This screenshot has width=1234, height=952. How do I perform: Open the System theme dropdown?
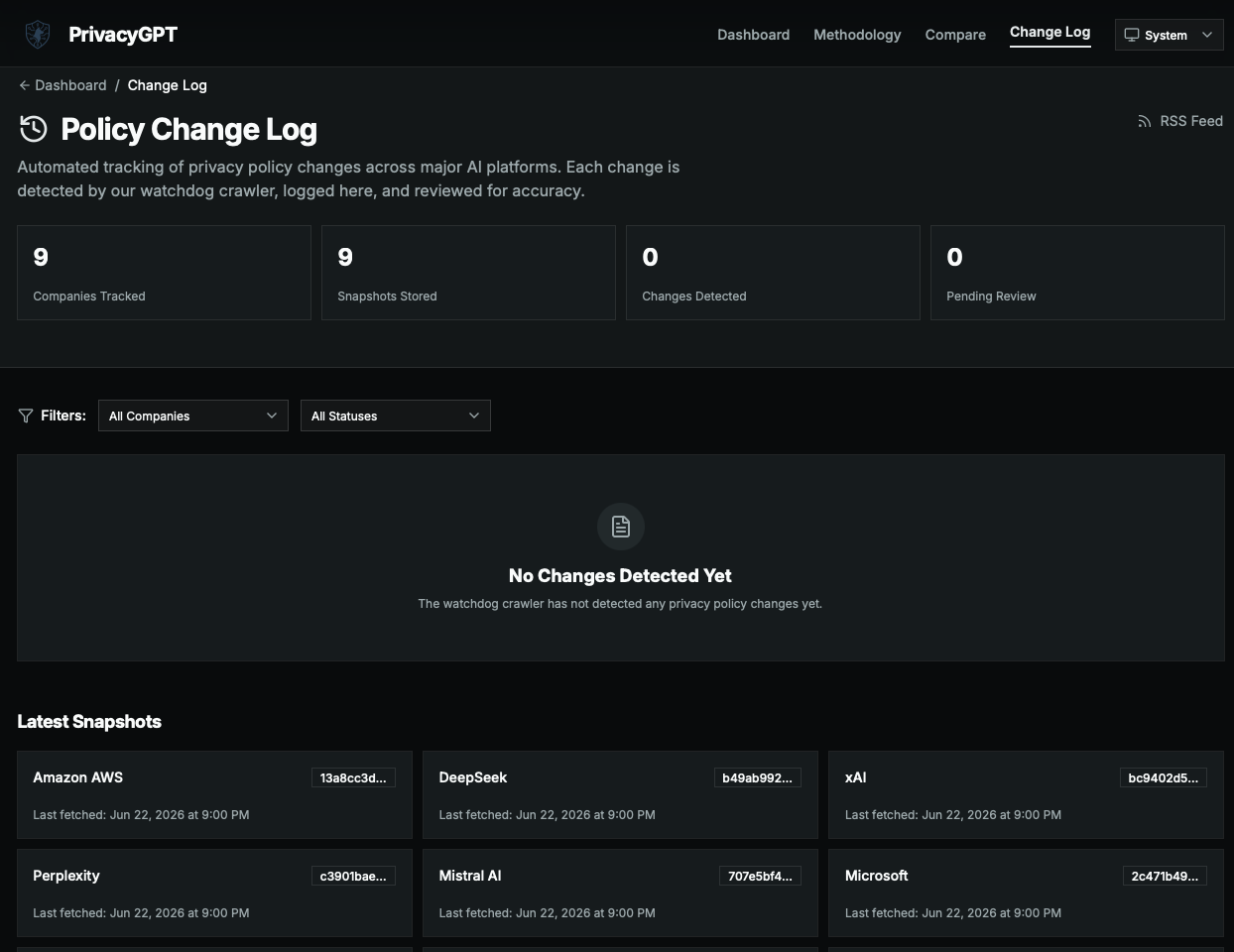click(1169, 35)
